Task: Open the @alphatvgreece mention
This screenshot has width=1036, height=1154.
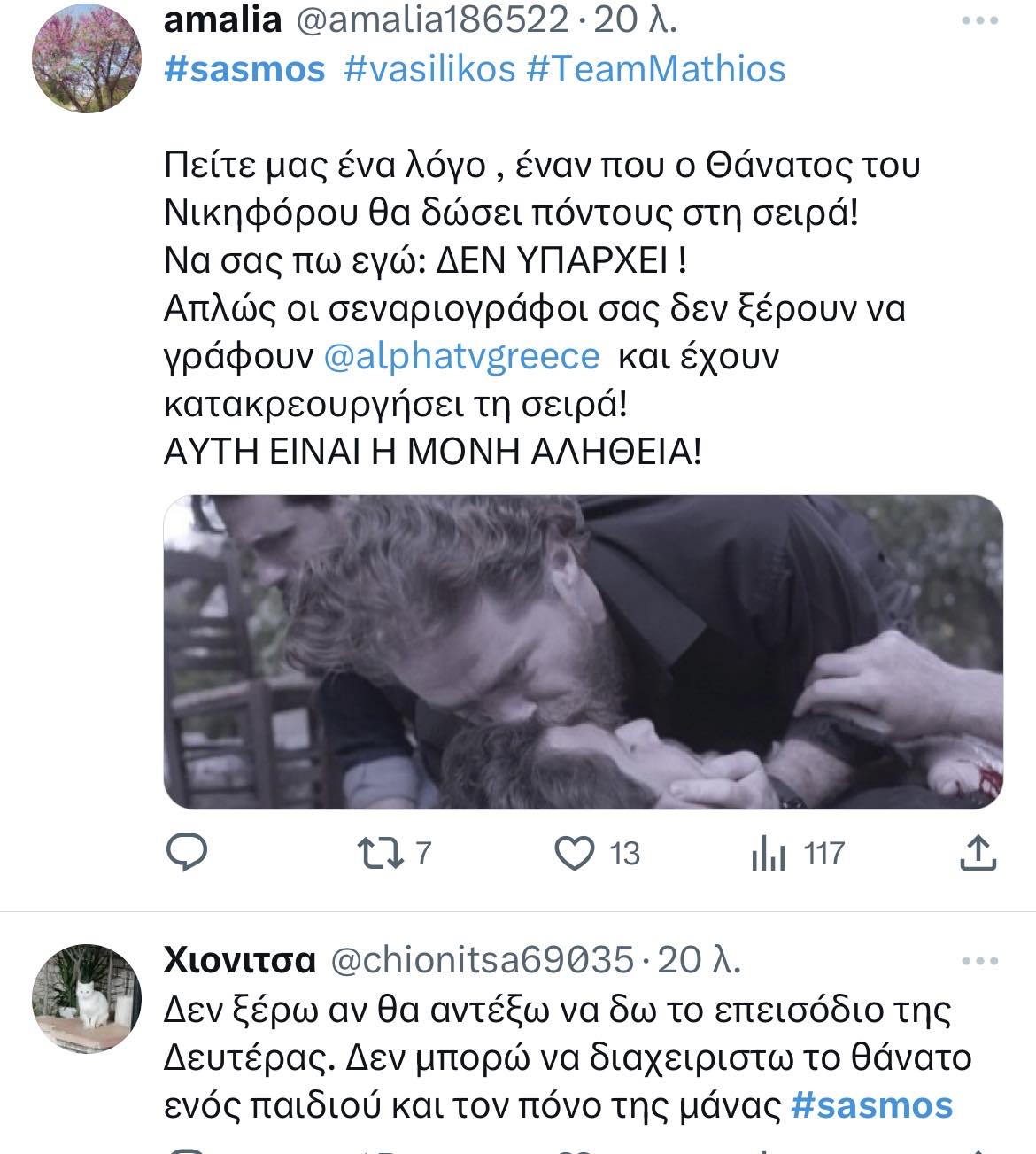Action: tap(462, 356)
